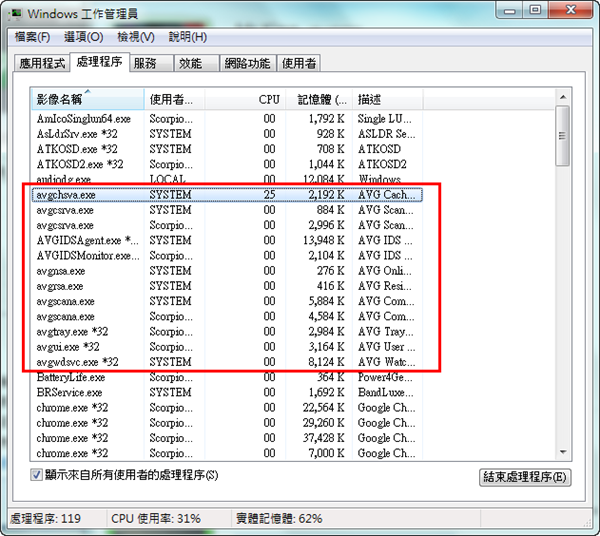Select the avgnsa.exe process
This screenshot has height=536, width=600.
pos(227,271)
